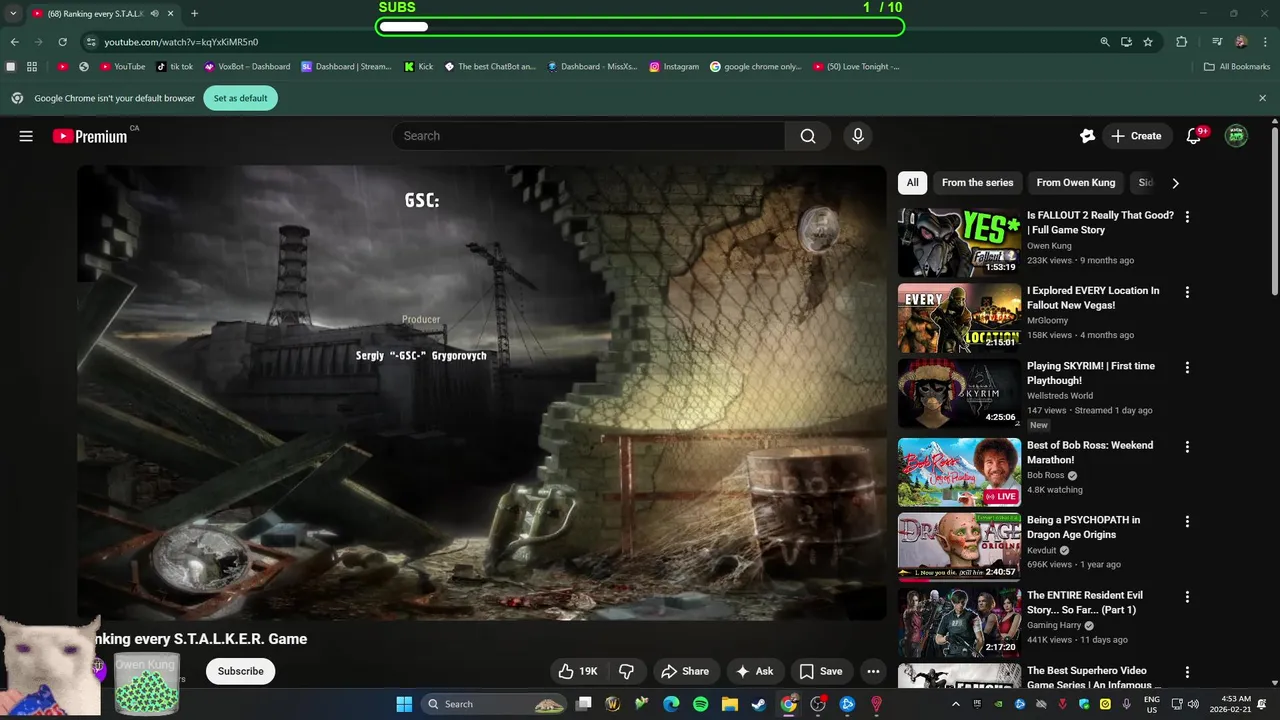This screenshot has width=1280, height=720.
Task: Save the video to a playlist
Action: click(x=821, y=671)
